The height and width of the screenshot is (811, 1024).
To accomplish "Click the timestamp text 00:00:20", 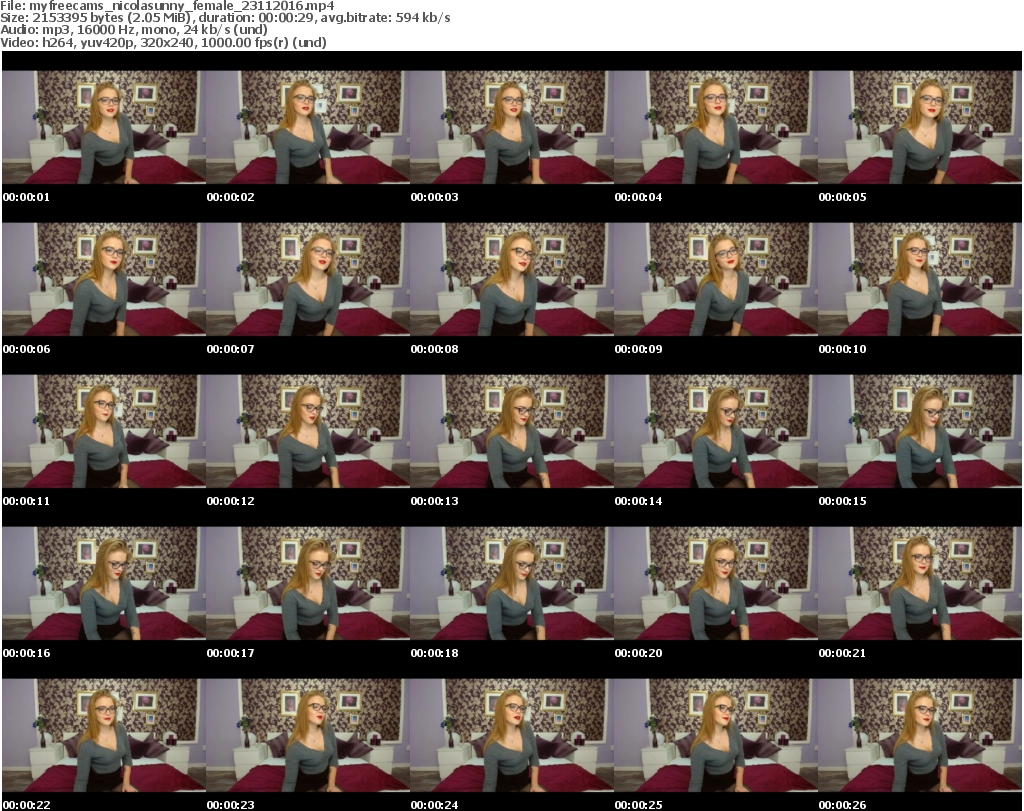I will 638,653.
